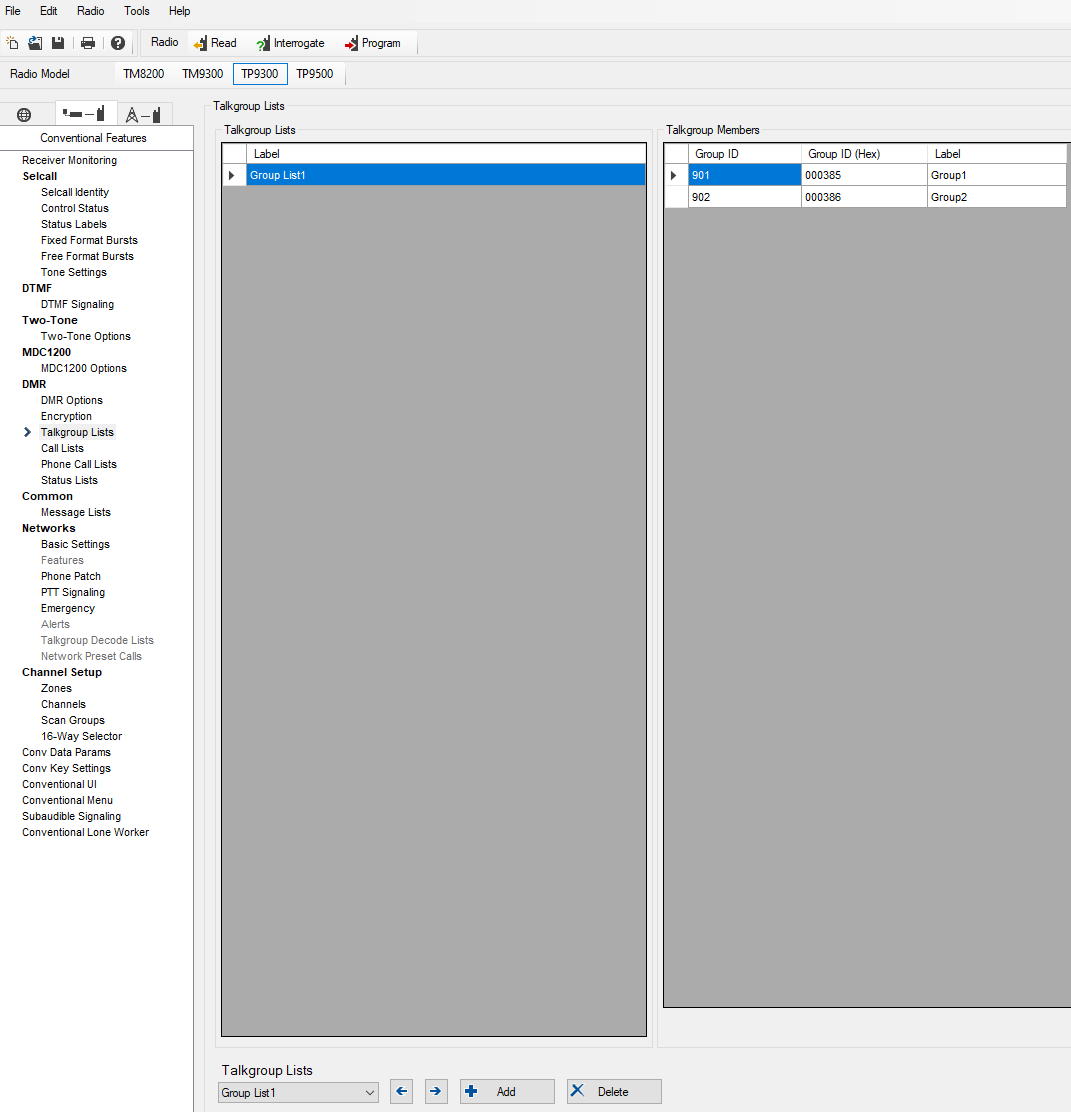Open Scan Groups
The width and height of the screenshot is (1071, 1112).
coord(72,721)
